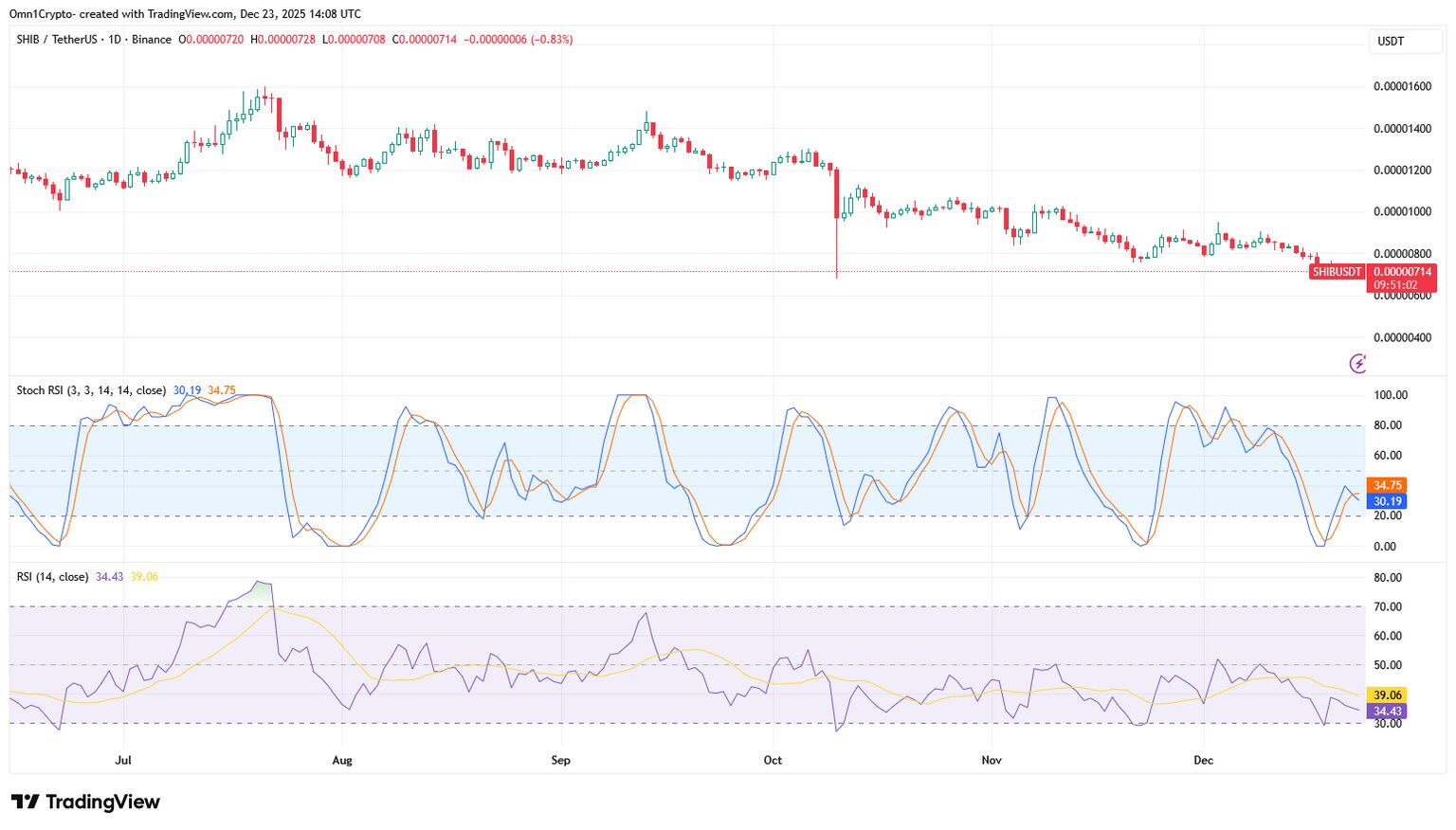
Task: Click the 0.00001600 price axis label
Action: [1401, 85]
